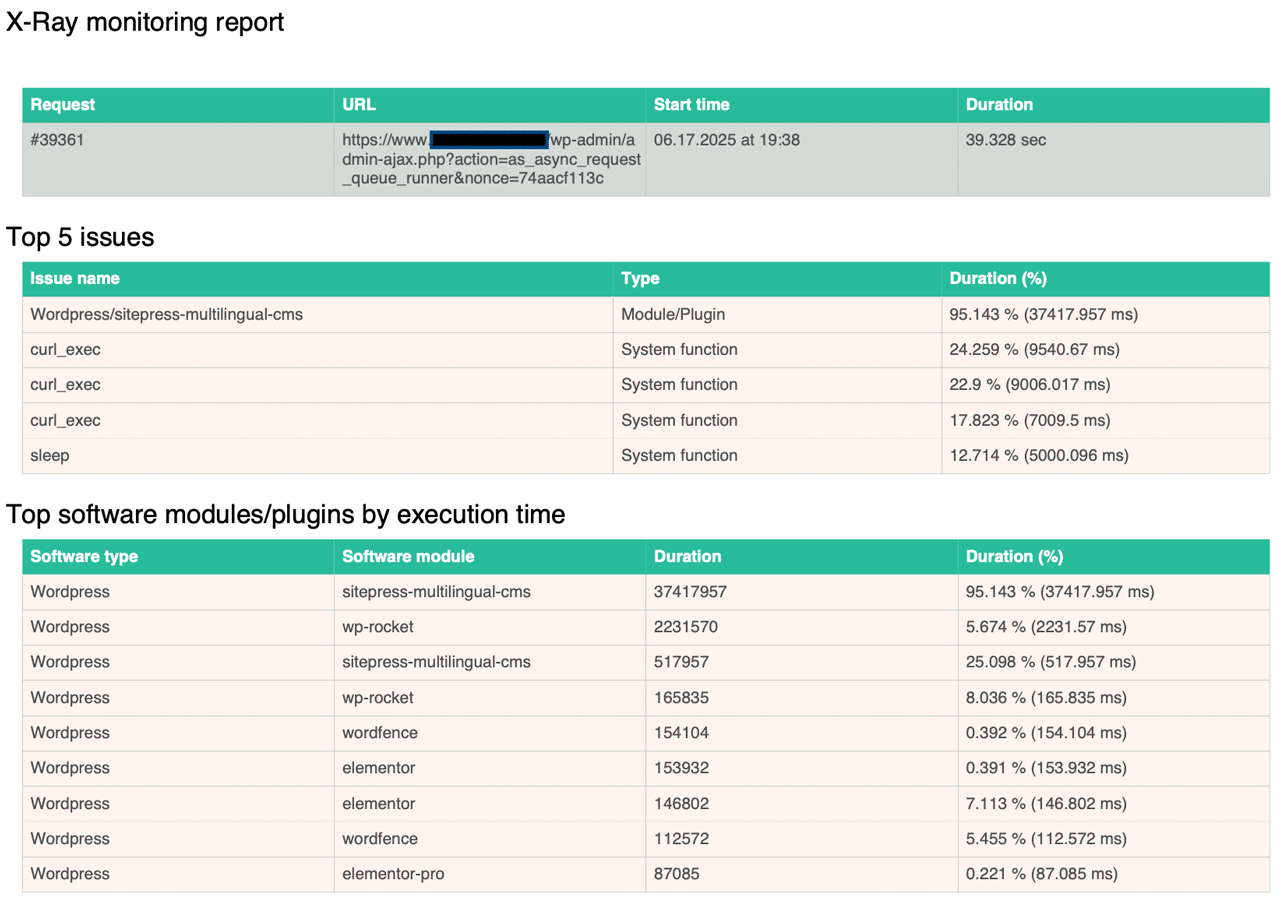1280x903 pixels.
Task: Click the "Type" column header
Action: tap(777, 279)
